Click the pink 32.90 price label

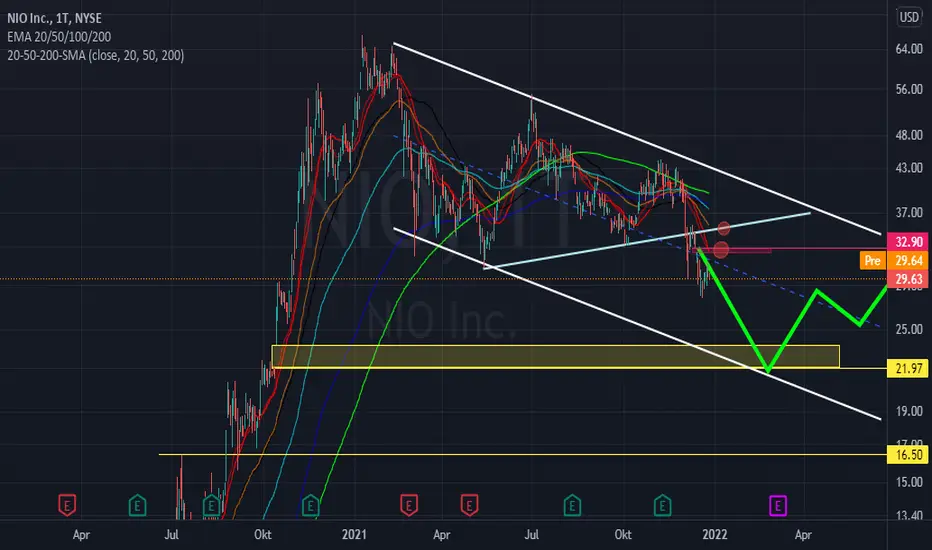click(908, 241)
